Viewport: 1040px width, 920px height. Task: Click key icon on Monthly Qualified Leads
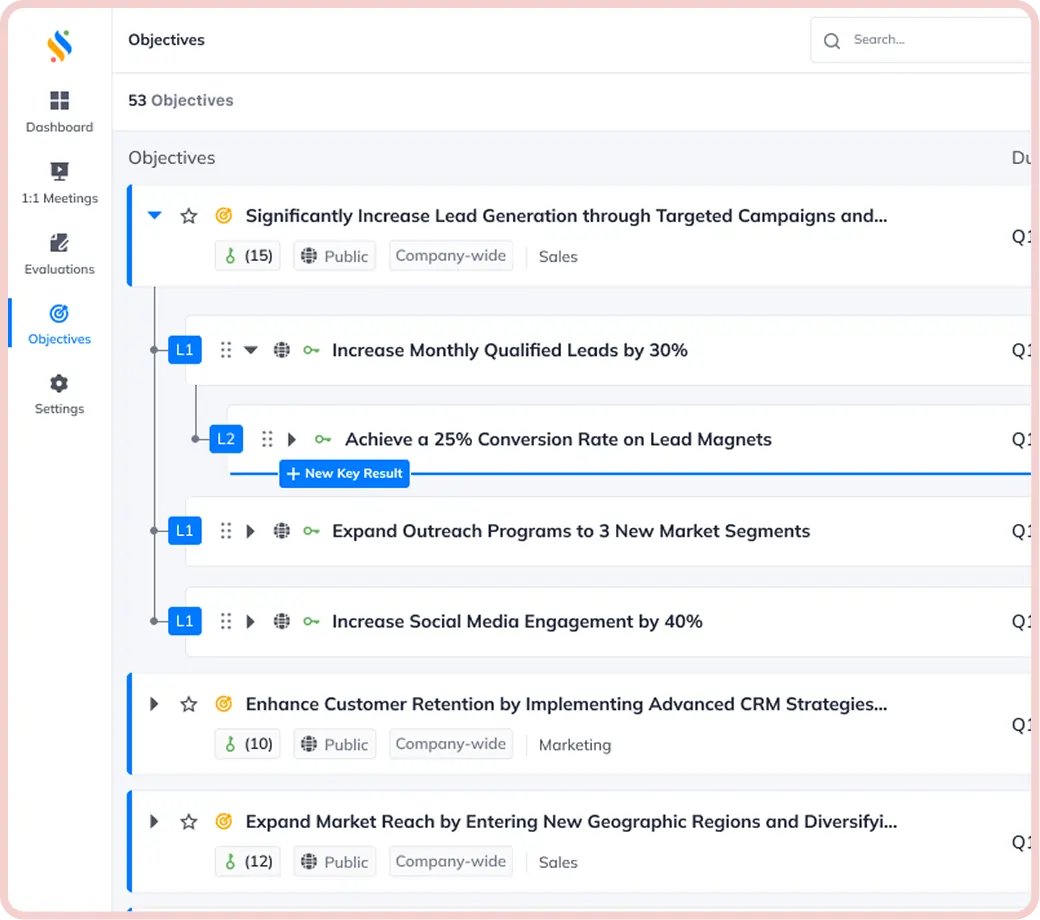tap(311, 350)
